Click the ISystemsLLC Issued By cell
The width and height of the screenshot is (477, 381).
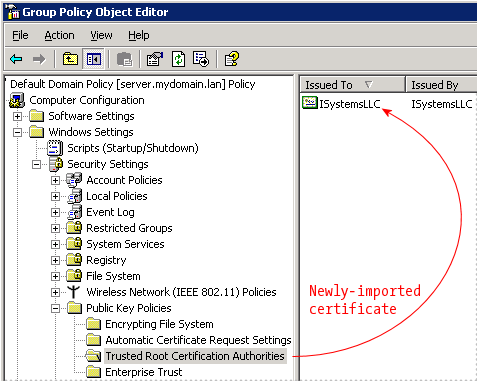442,104
